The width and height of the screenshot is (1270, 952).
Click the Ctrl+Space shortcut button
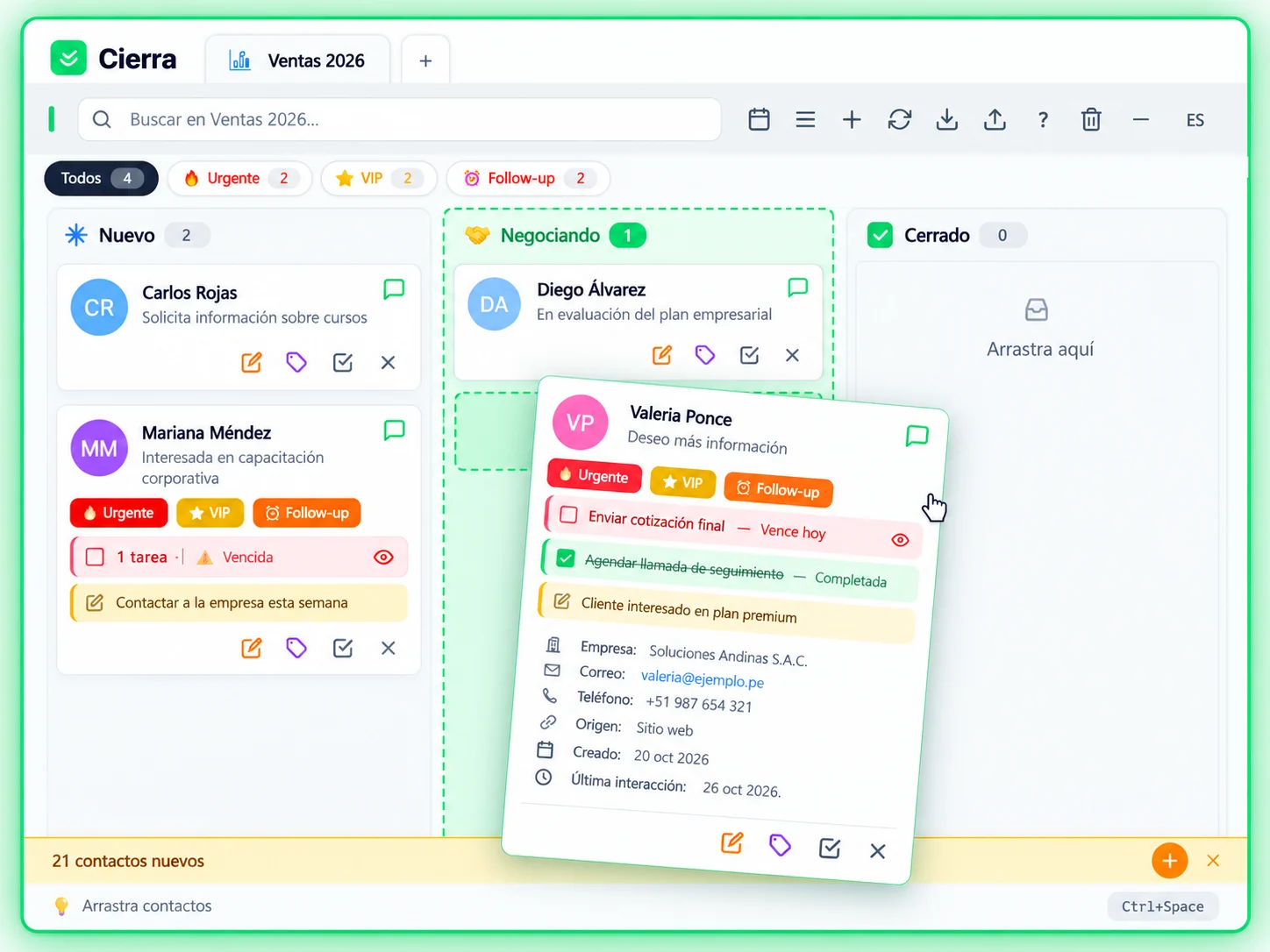pos(1162,906)
